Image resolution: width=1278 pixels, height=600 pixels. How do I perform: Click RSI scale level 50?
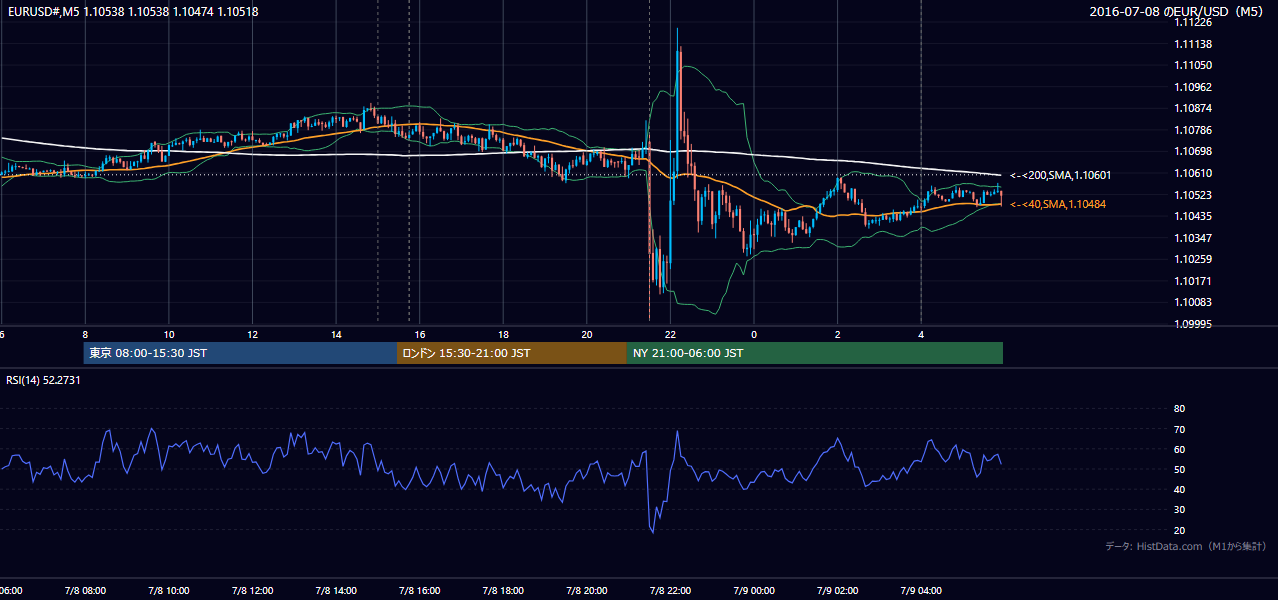pos(1179,469)
